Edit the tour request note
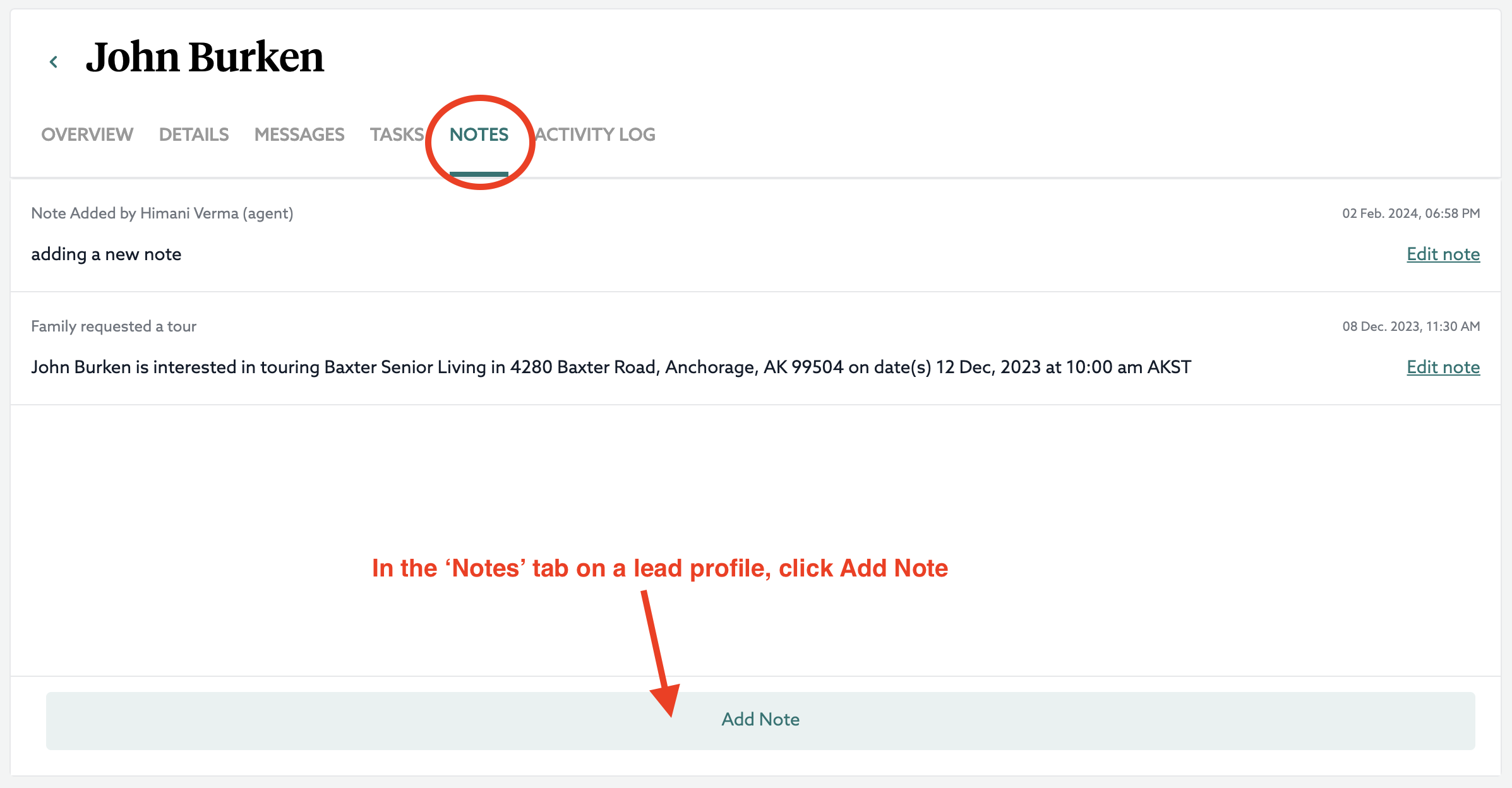Image resolution: width=1512 pixels, height=788 pixels. [1443, 367]
